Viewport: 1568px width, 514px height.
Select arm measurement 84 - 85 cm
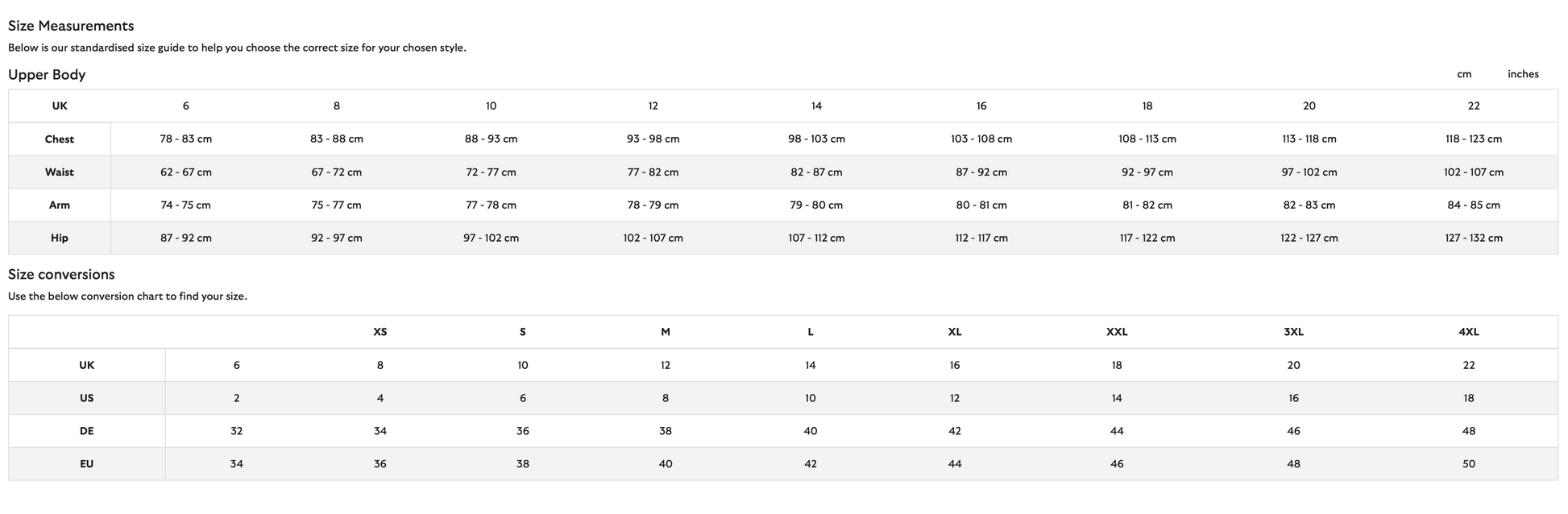tap(1473, 205)
